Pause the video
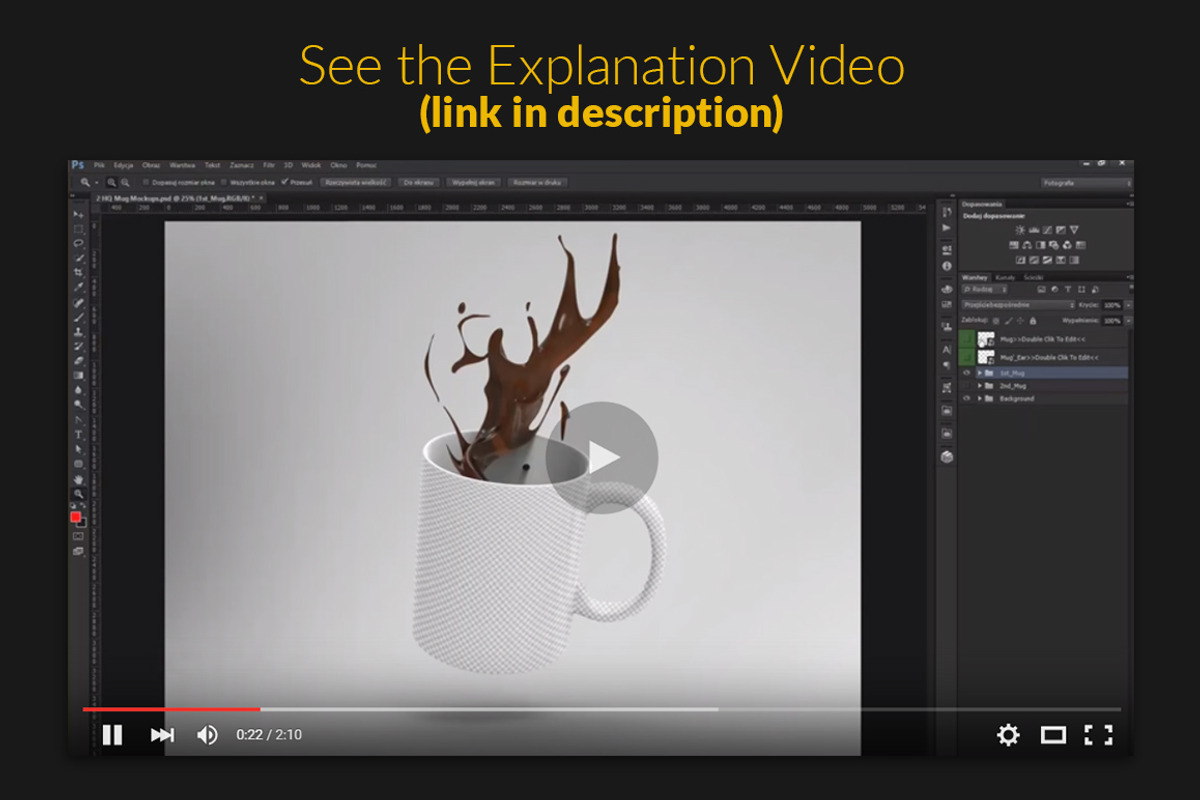Screen dimensions: 1200x800 tap(112, 735)
